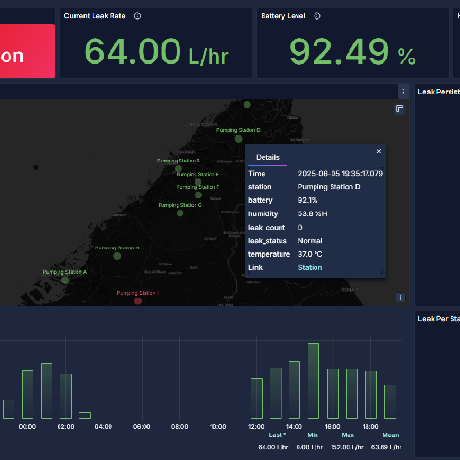Click the Battery Level panel title

283,16
